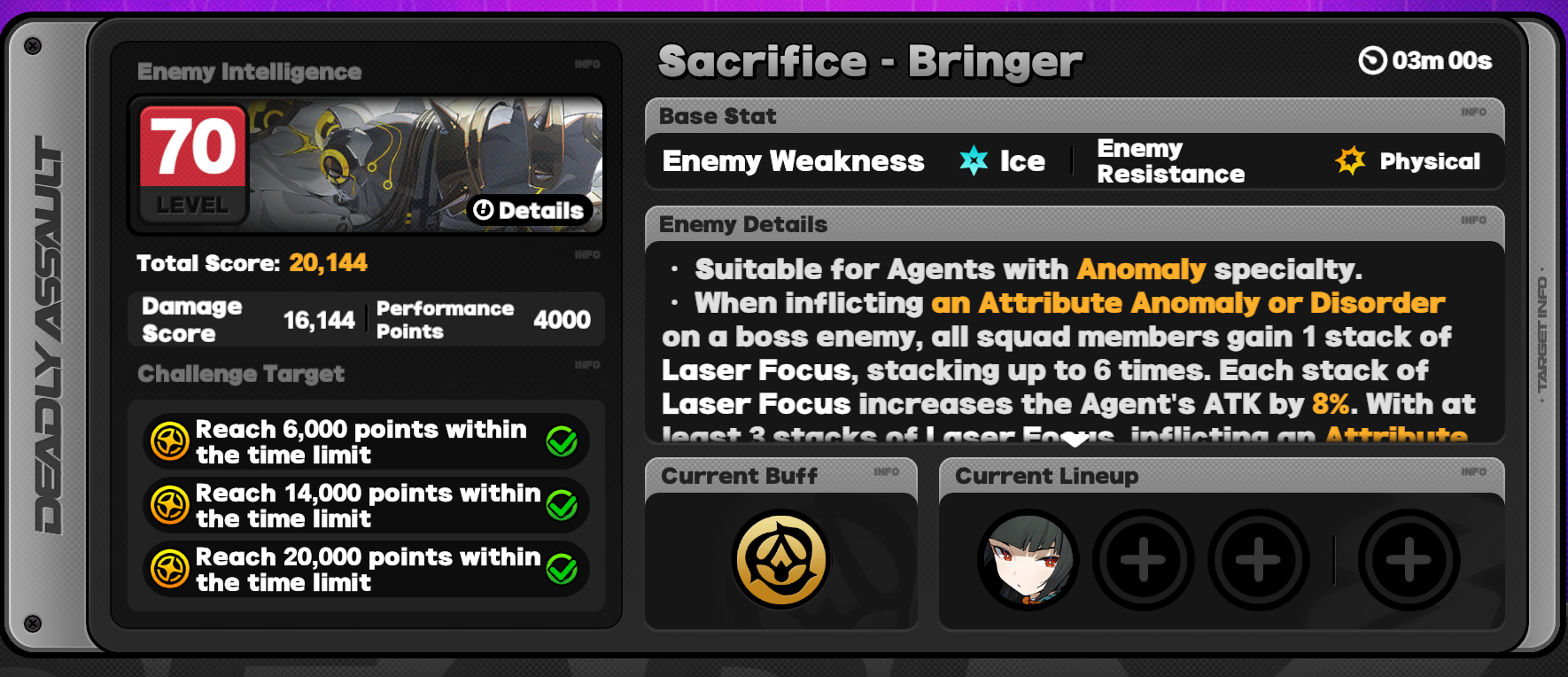The height and width of the screenshot is (677, 1568).
Task: Click the Ice weakness attribute icon
Action: [974, 160]
